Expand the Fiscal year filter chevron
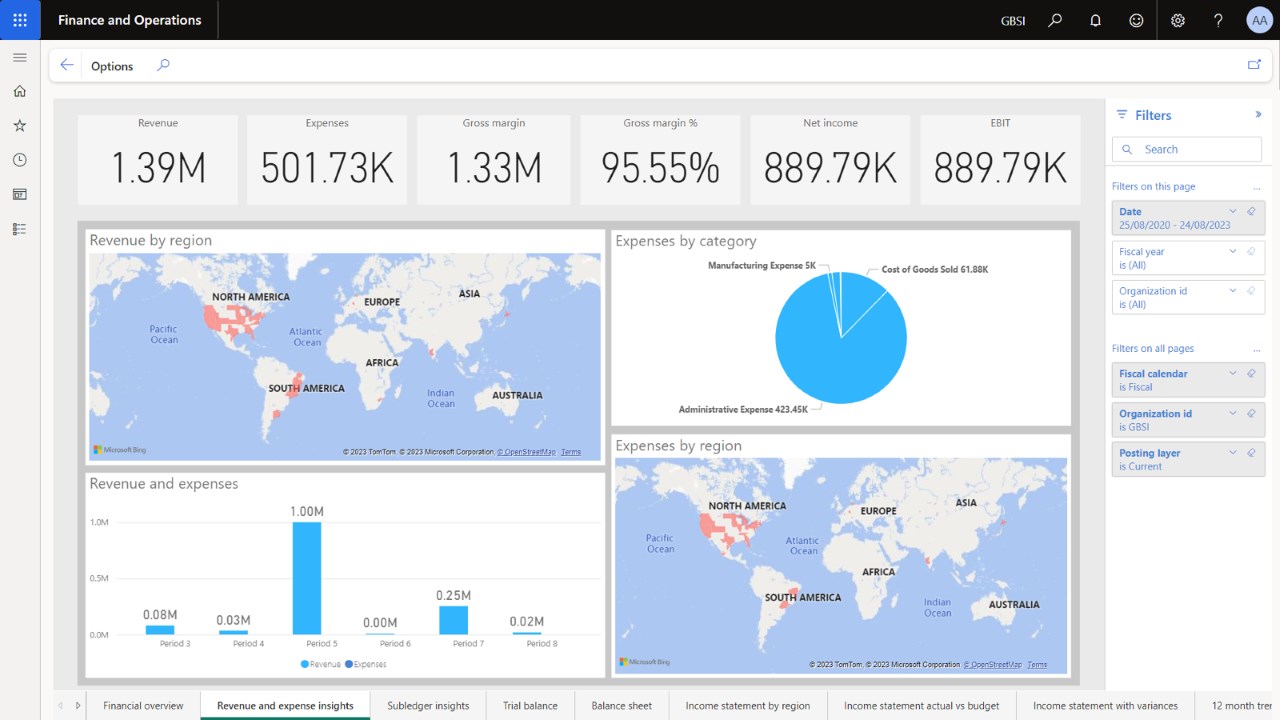The height and width of the screenshot is (720, 1280). (x=1233, y=251)
